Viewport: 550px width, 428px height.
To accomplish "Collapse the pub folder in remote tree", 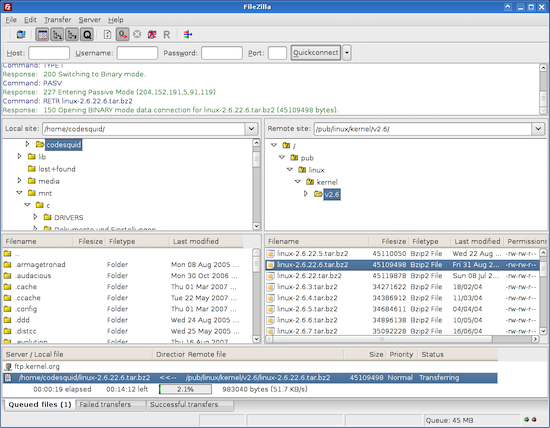I will [x=282, y=157].
